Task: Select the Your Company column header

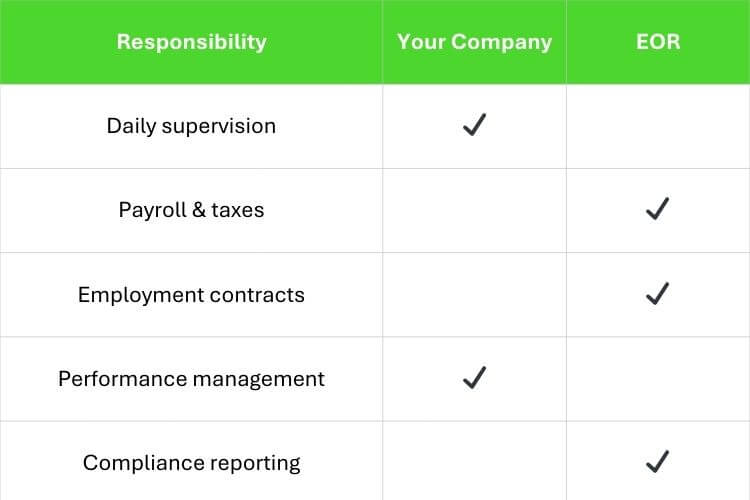Action: (x=474, y=42)
